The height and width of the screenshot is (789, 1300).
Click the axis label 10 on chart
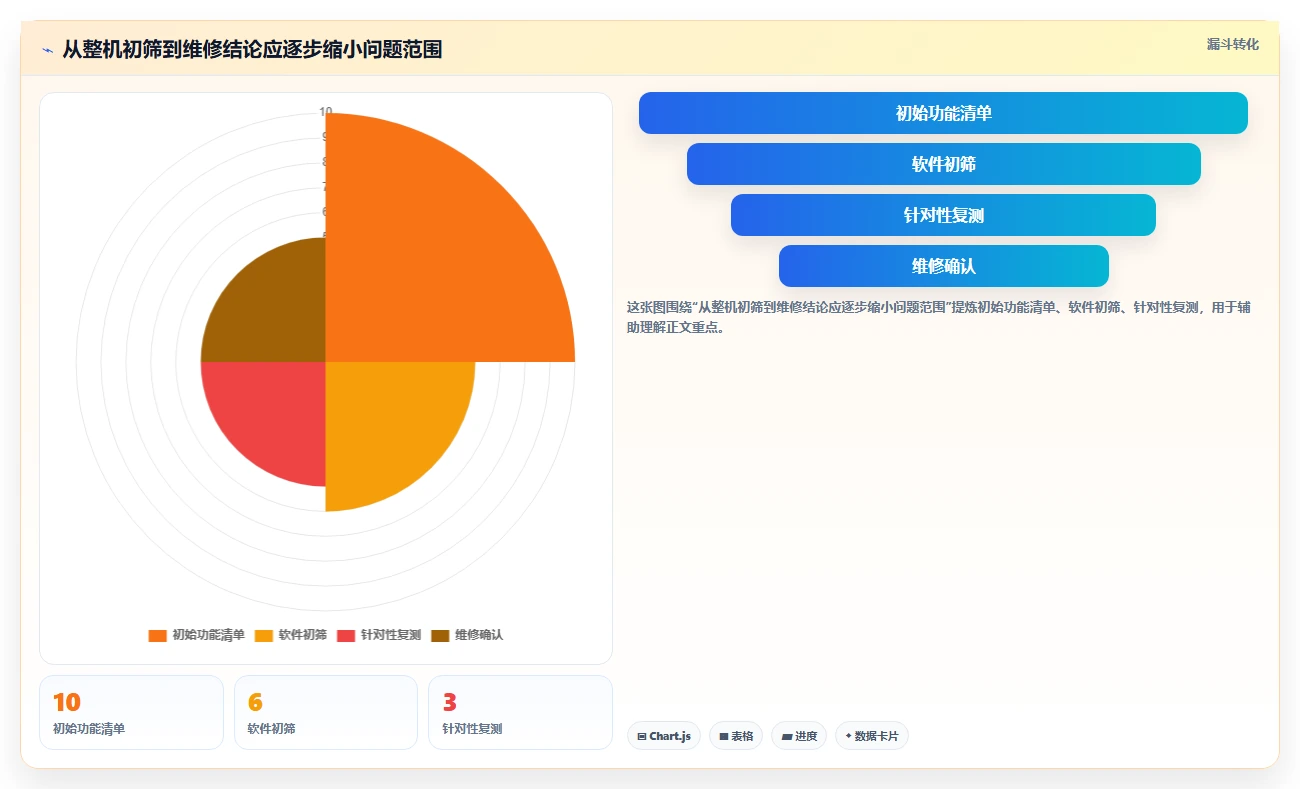(x=325, y=111)
